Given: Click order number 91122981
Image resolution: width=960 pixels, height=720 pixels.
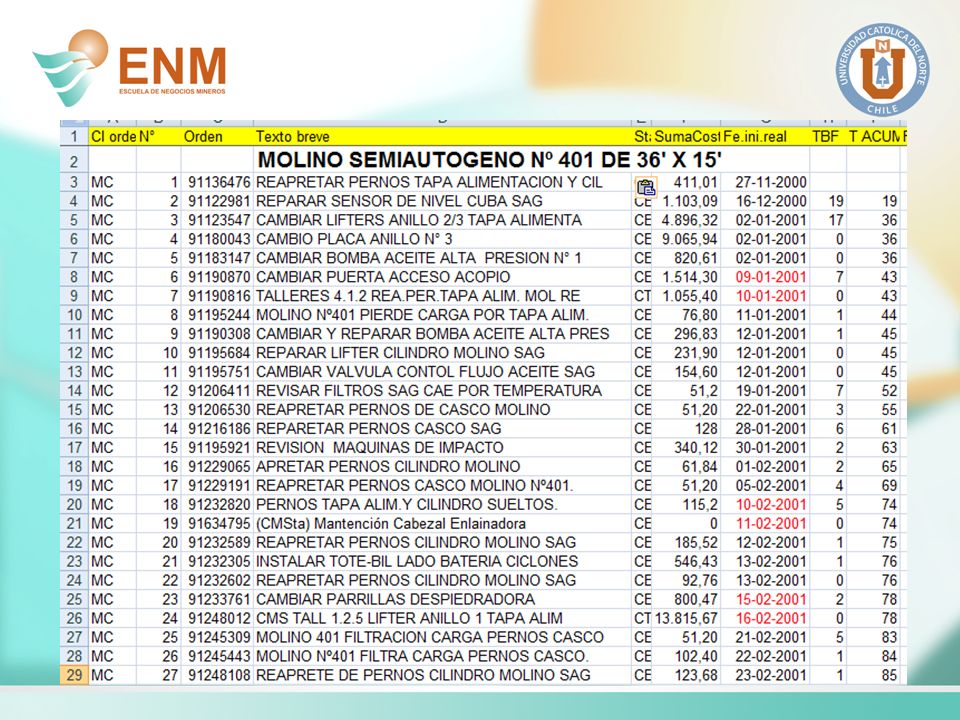Looking at the screenshot, I should 219,201.
